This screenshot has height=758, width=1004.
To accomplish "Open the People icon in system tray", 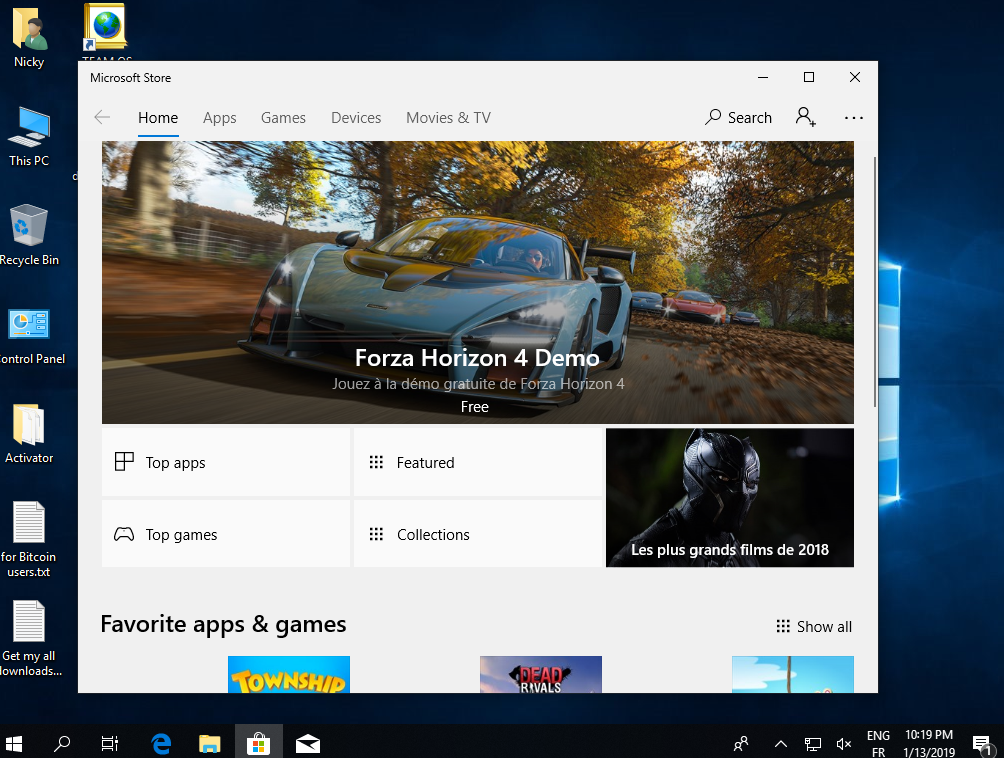I will [x=741, y=743].
